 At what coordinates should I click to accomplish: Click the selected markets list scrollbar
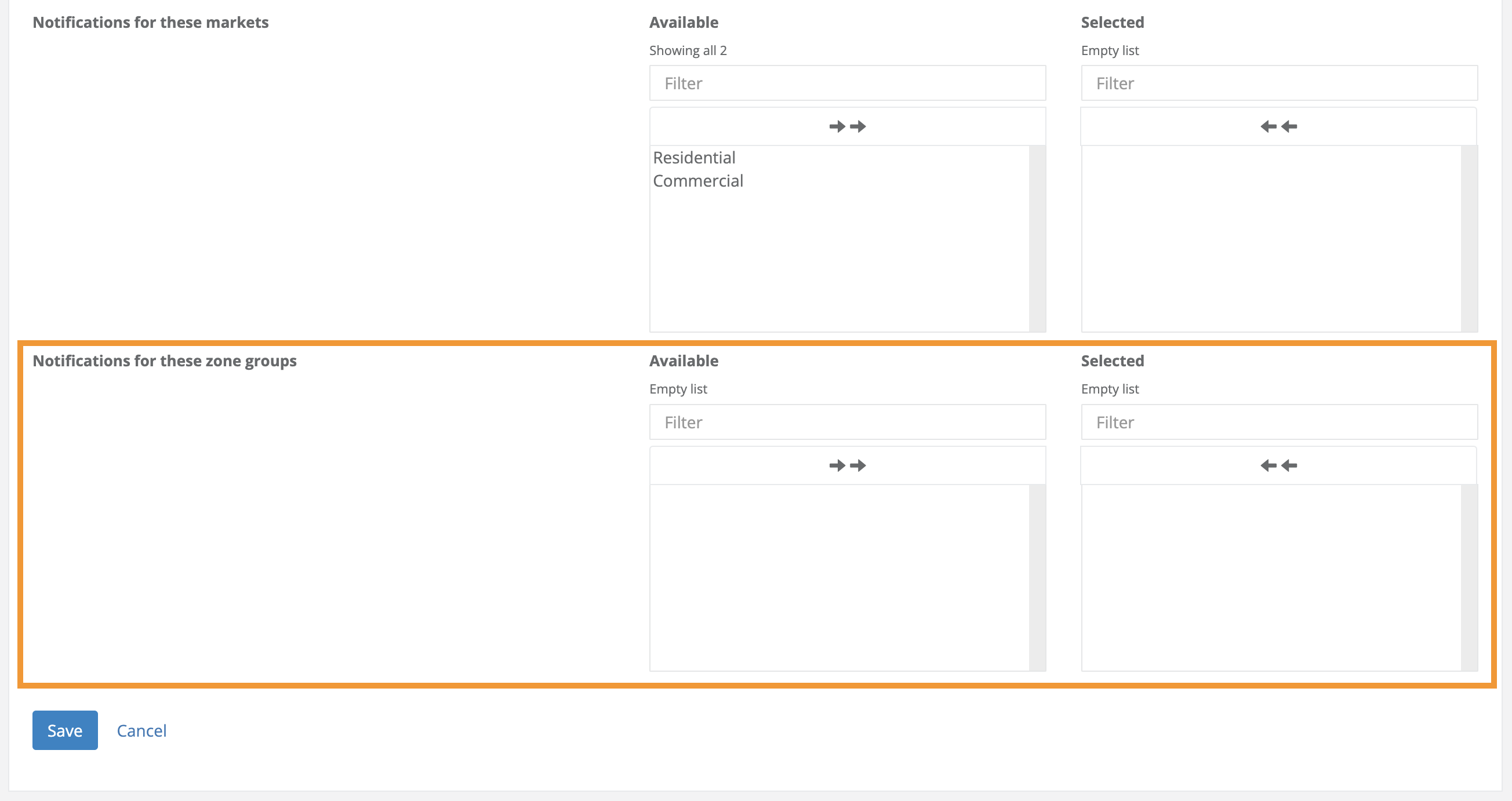(1469, 238)
